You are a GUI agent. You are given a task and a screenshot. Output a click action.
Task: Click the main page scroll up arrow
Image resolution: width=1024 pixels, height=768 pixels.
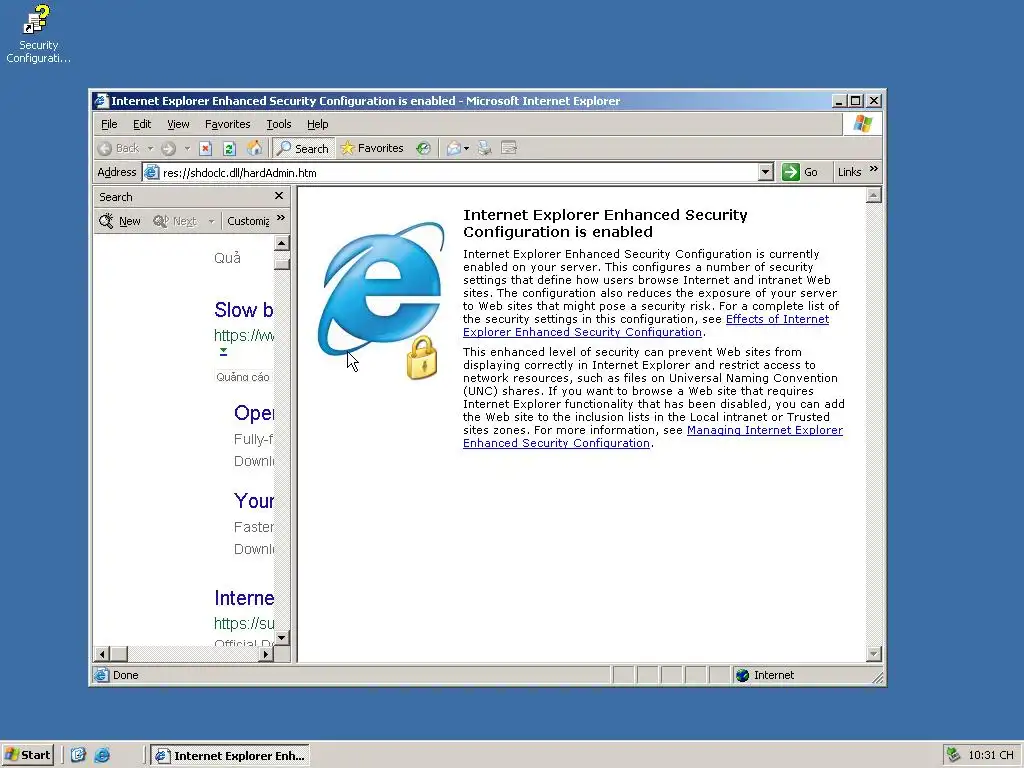pos(874,195)
